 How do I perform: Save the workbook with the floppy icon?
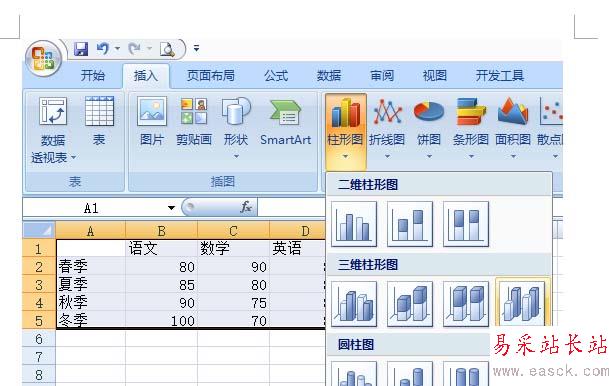(x=81, y=49)
